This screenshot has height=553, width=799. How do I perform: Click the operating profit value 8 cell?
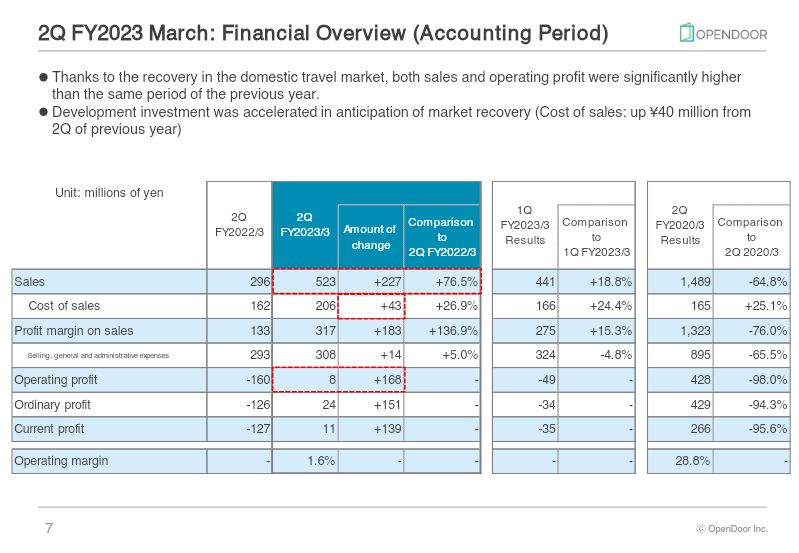click(305, 380)
